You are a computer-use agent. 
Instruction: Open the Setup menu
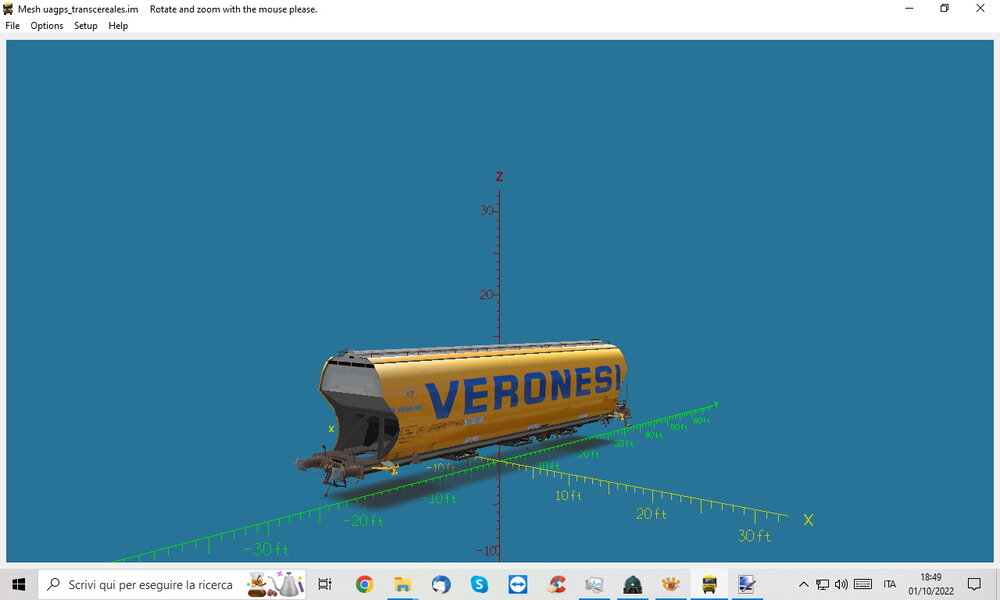(85, 26)
